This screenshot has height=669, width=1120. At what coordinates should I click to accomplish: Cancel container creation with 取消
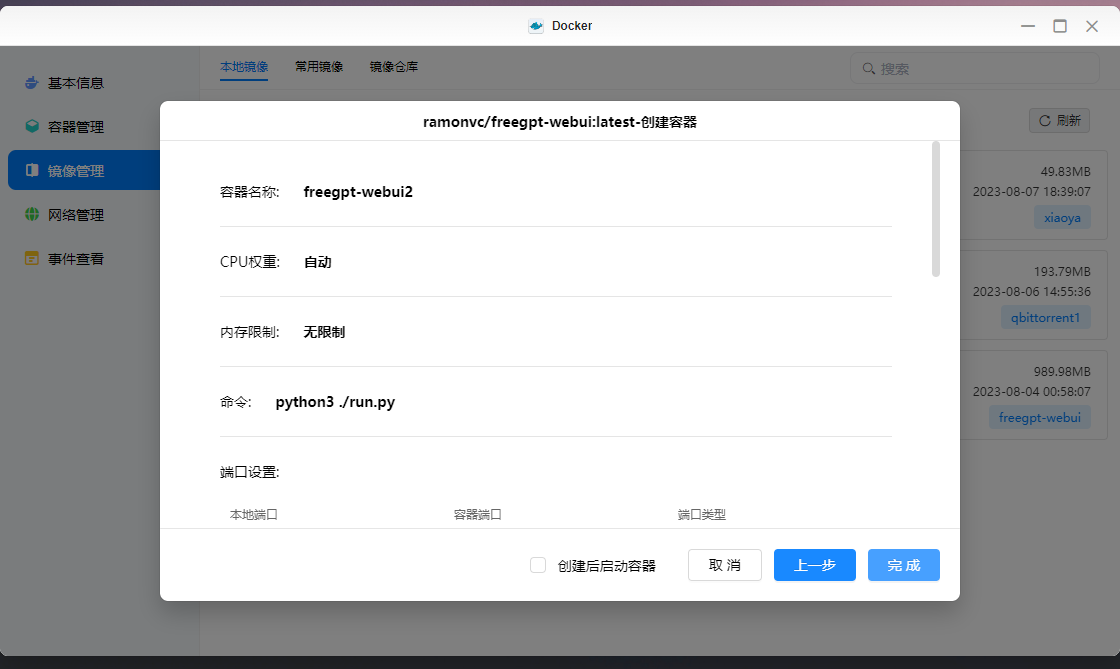[x=725, y=565]
